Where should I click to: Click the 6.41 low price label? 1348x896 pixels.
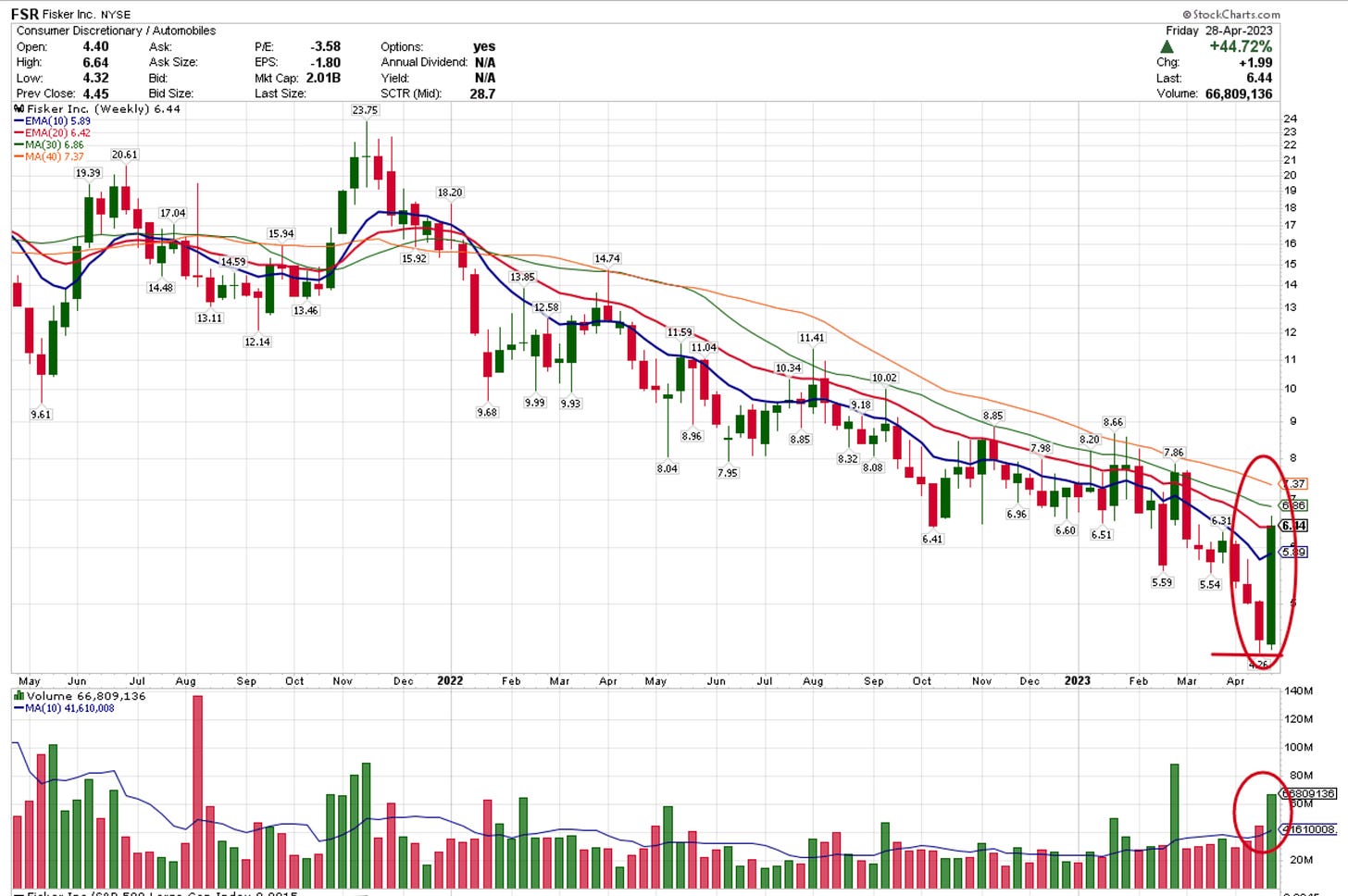pyautogui.click(x=932, y=539)
